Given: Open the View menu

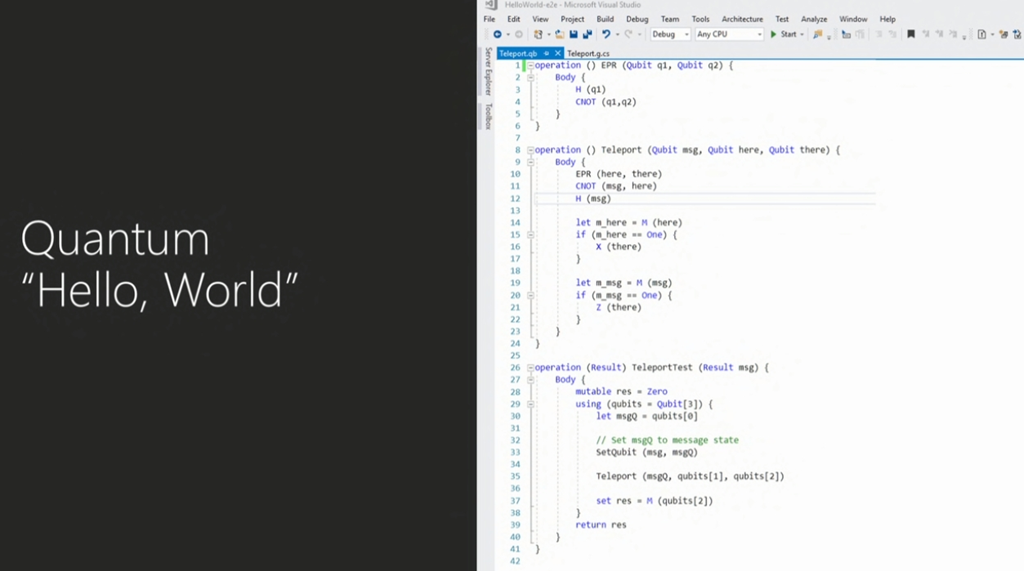Looking at the screenshot, I should point(540,19).
